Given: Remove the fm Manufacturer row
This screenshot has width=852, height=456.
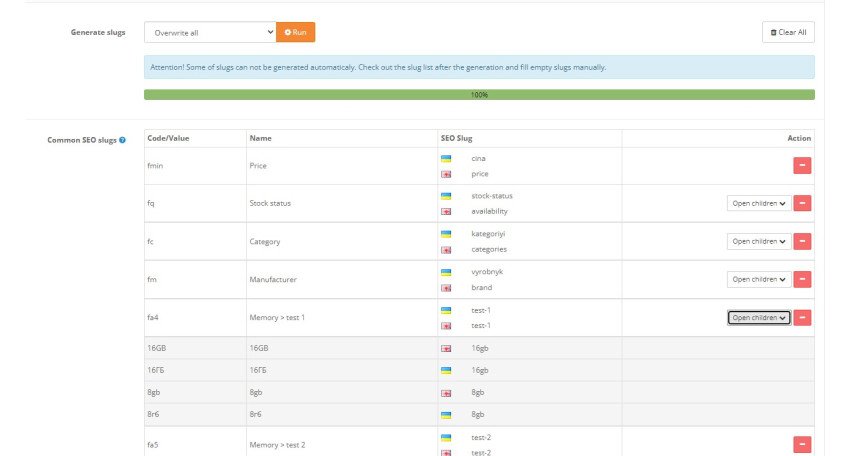Looking at the screenshot, I should point(802,279).
